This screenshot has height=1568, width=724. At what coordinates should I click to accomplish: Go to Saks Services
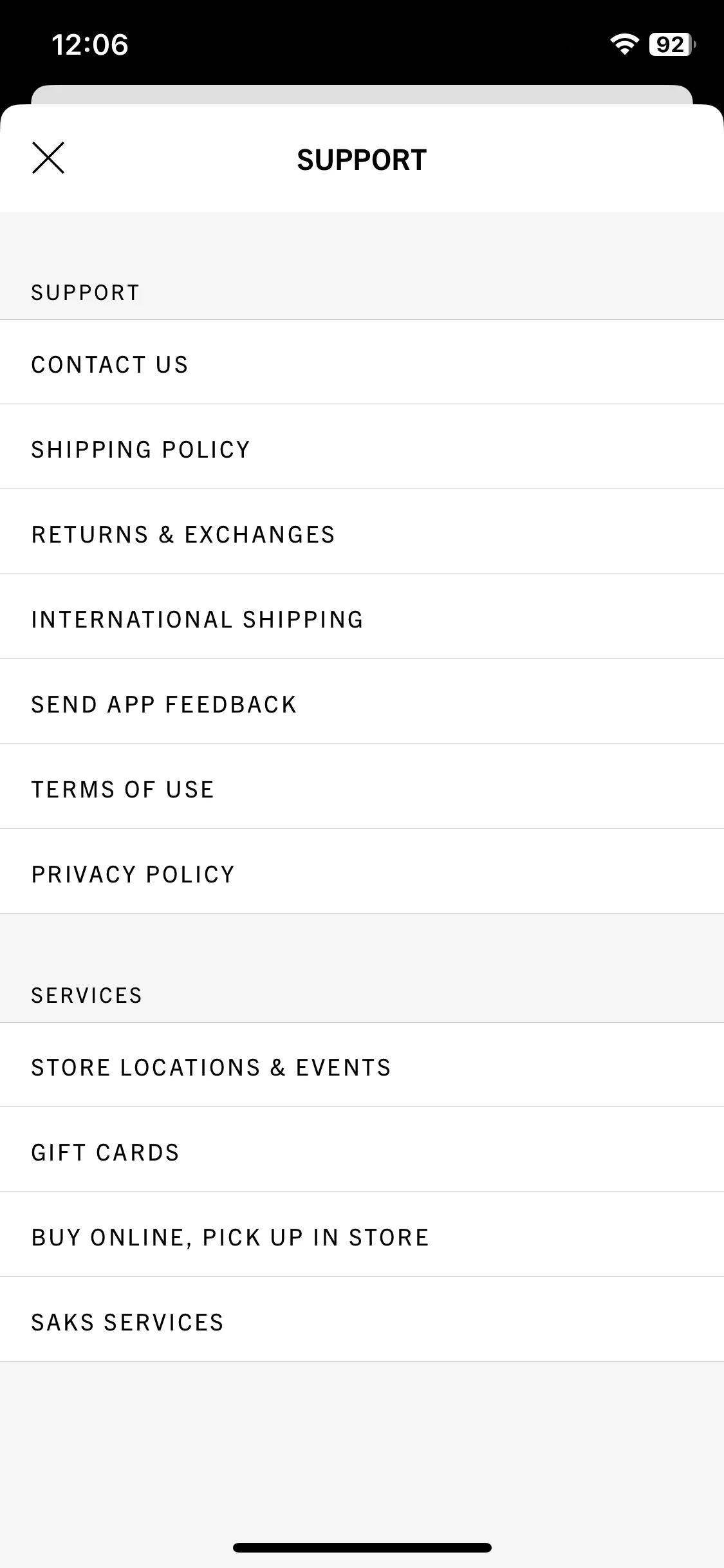(362, 1320)
